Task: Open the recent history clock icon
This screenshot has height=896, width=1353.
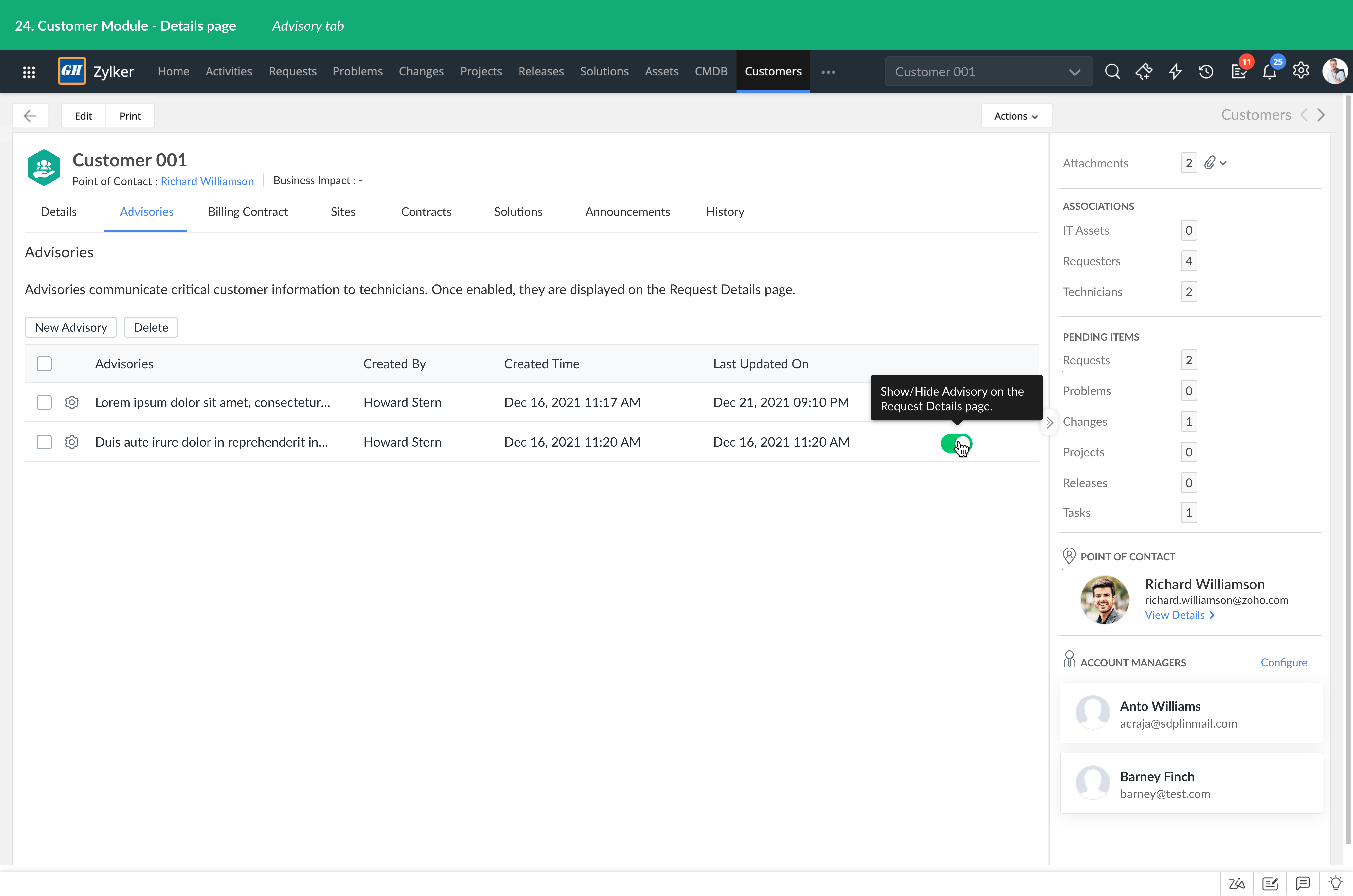Action: (1206, 72)
